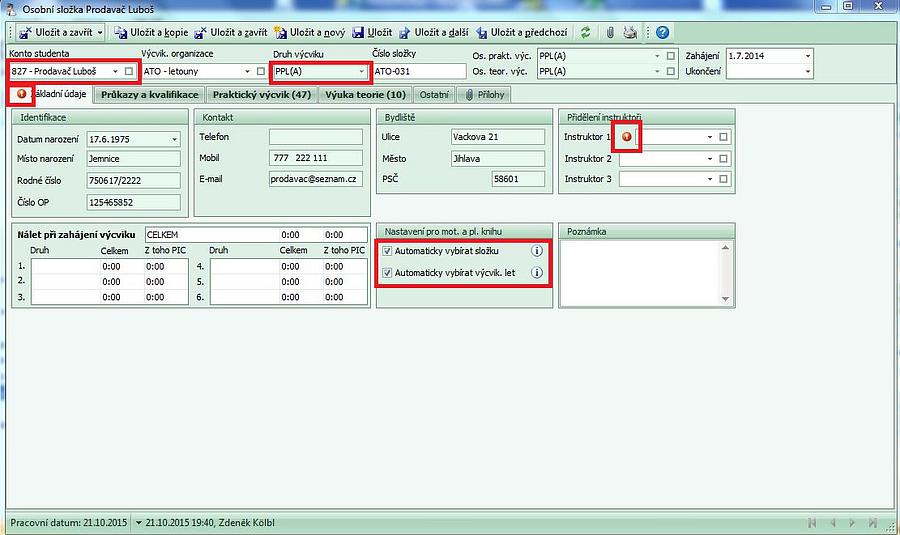Click the red warning icon next to Instruktor 1
Image resolution: width=900 pixels, height=535 pixels.
coord(627,137)
